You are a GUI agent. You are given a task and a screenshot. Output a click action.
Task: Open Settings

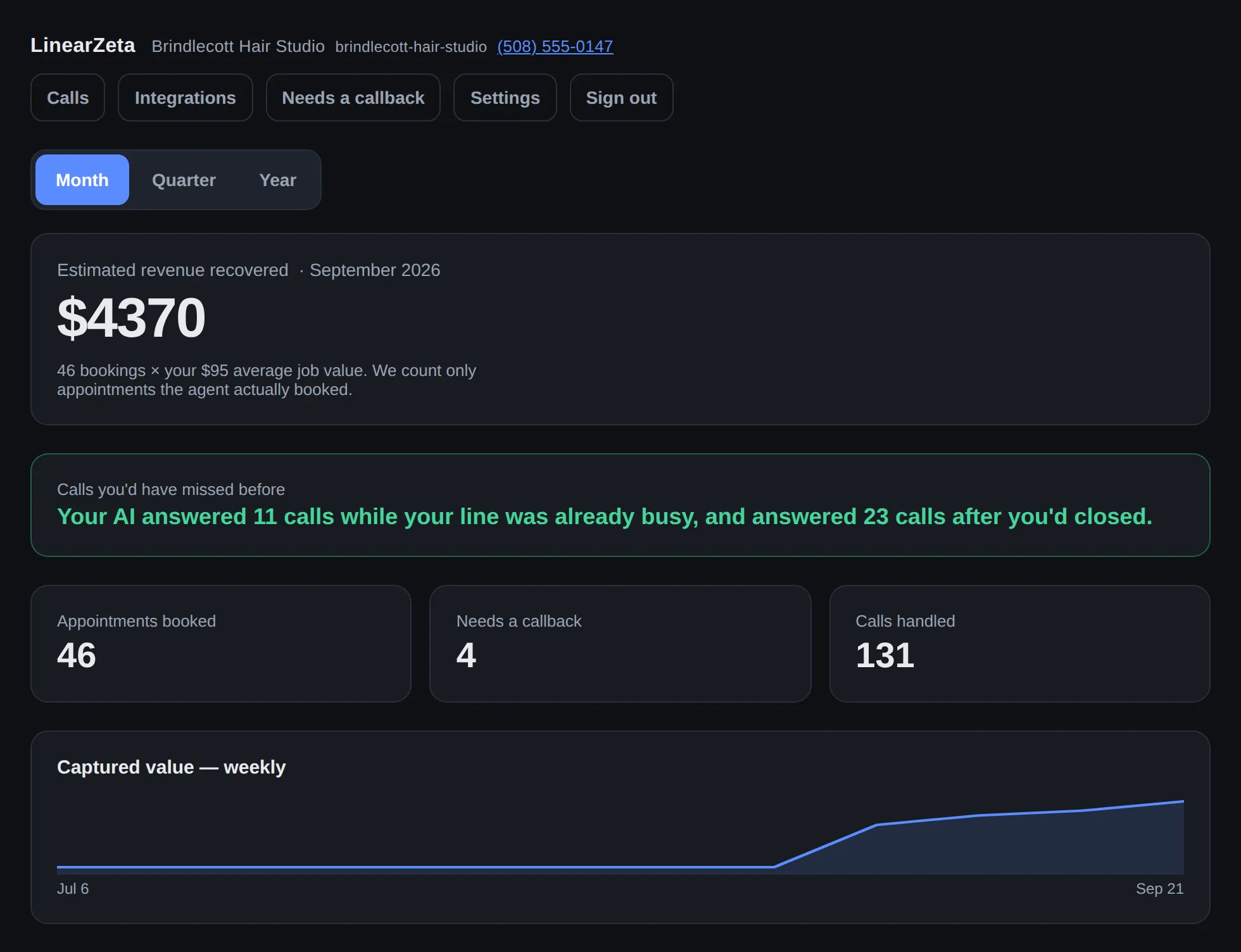pyautogui.click(x=505, y=97)
